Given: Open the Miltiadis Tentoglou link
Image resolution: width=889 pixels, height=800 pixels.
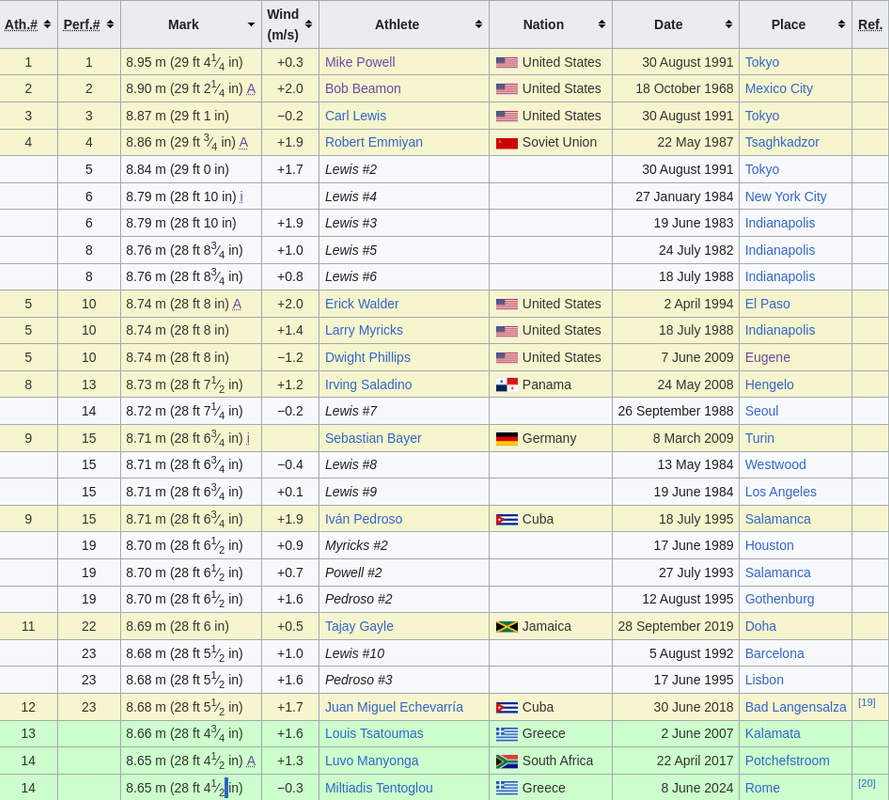Looking at the screenshot, I should (379, 788).
